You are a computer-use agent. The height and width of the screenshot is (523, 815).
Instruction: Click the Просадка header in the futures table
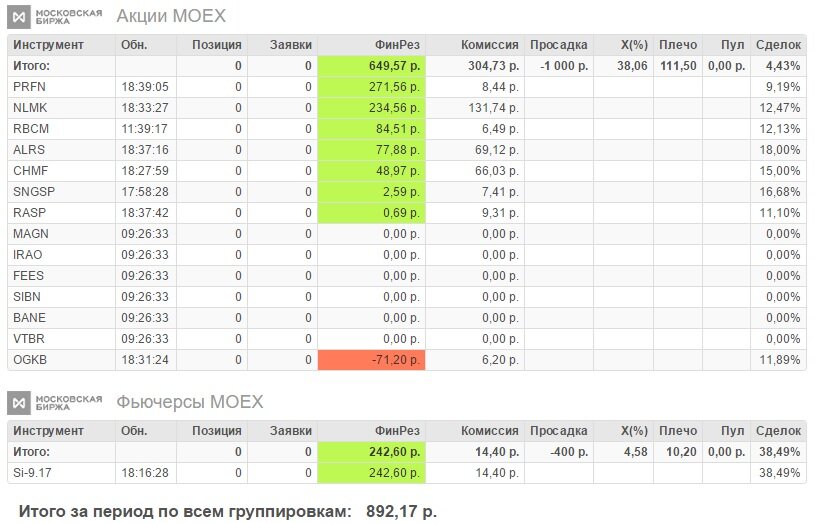click(559, 431)
